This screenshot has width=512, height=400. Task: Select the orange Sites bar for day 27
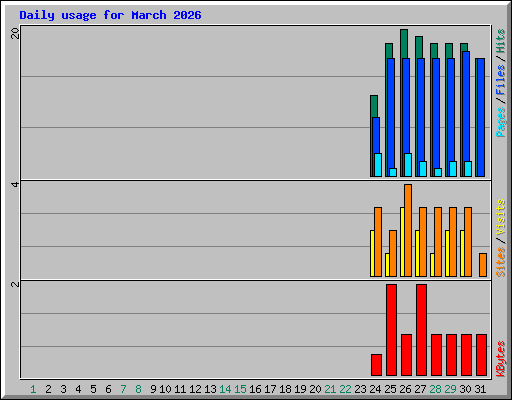point(423,242)
